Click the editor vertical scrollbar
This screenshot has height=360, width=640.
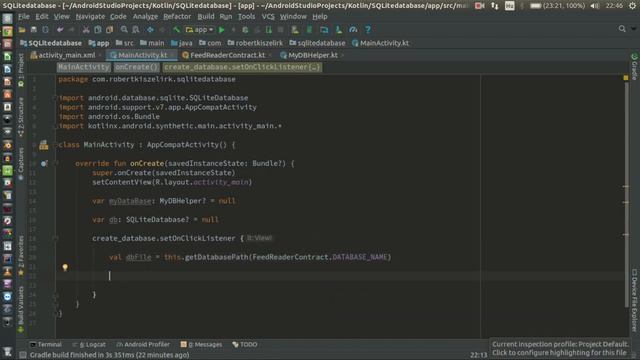tap(626, 196)
